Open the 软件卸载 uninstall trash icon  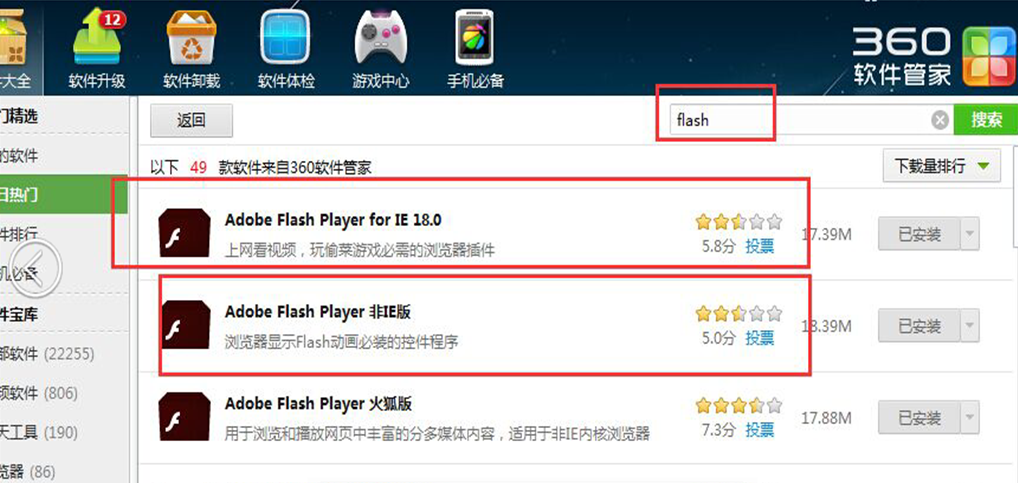coord(191,38)
